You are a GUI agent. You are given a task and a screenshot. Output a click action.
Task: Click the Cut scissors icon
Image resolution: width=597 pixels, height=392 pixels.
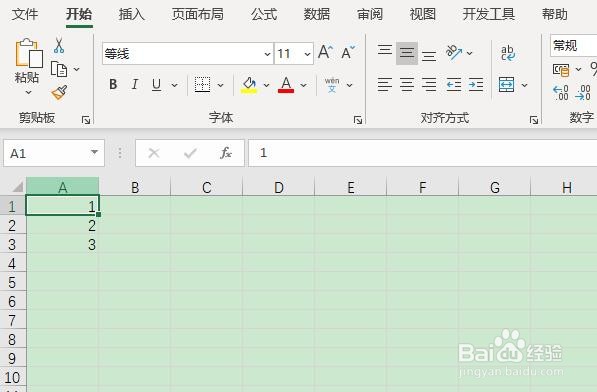pos(59,45)
